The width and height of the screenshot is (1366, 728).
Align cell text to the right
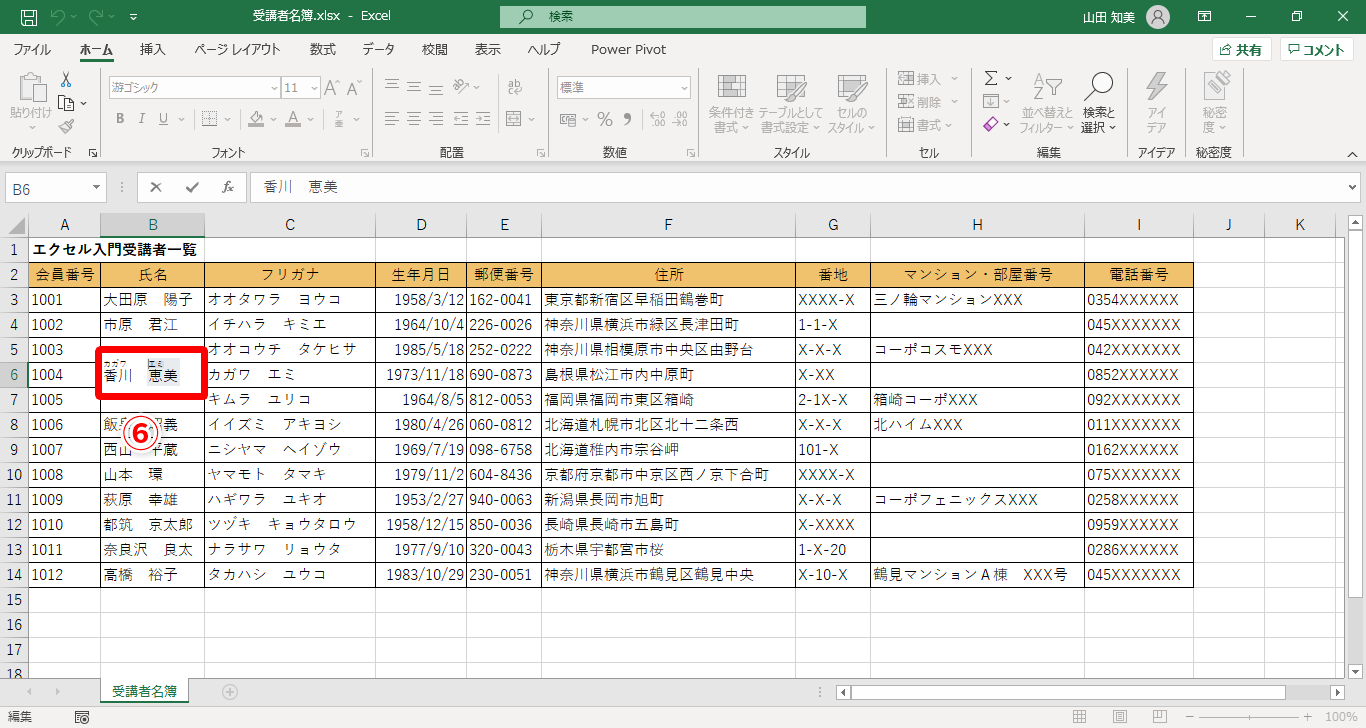[434, 119]
